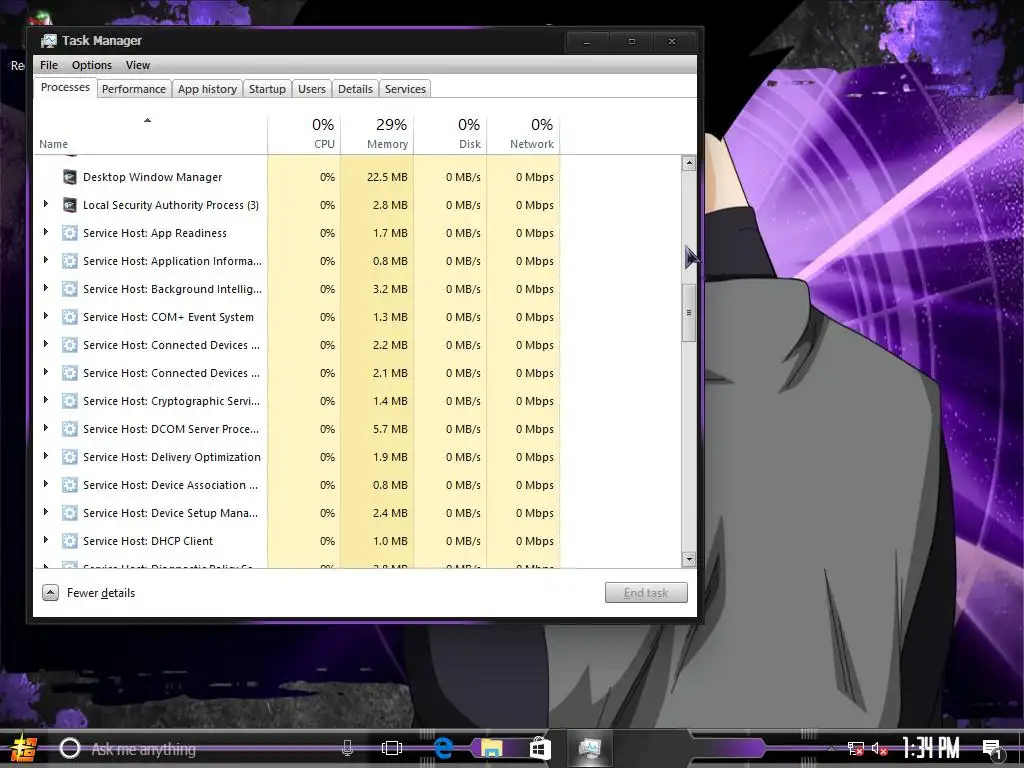The image size is (1024, 768).
Task: Sort processes by CPU column header
Action: tap(304, 135)
